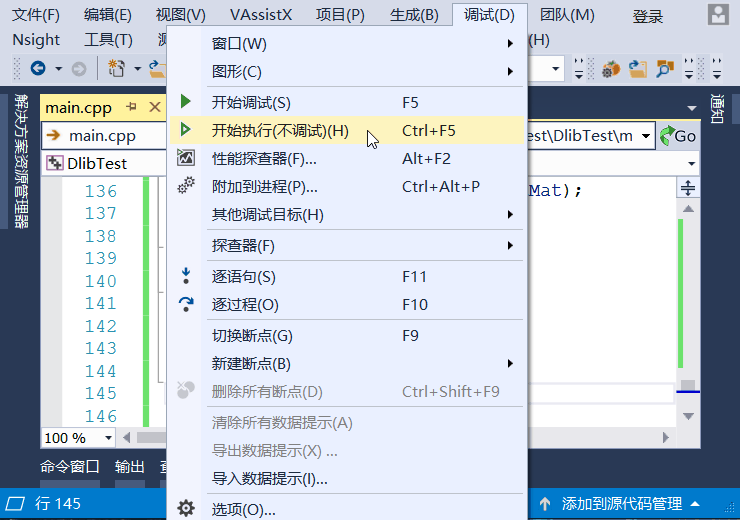
Task: Open the 项目(P) menu
Action: click(340, 15)
